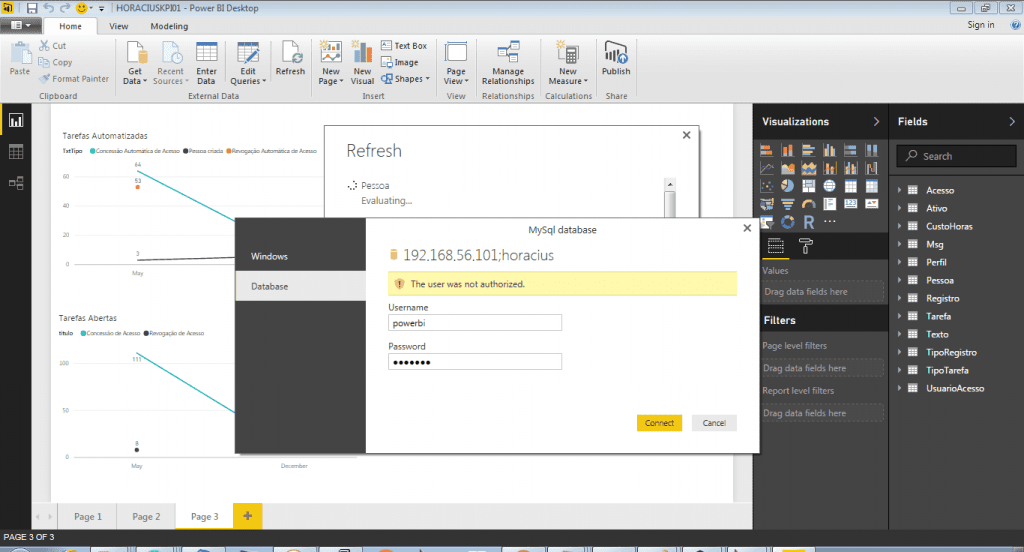Select the Clustered column chart visual
Viewport: 1024px width, 552px height.
pos(829,150)
